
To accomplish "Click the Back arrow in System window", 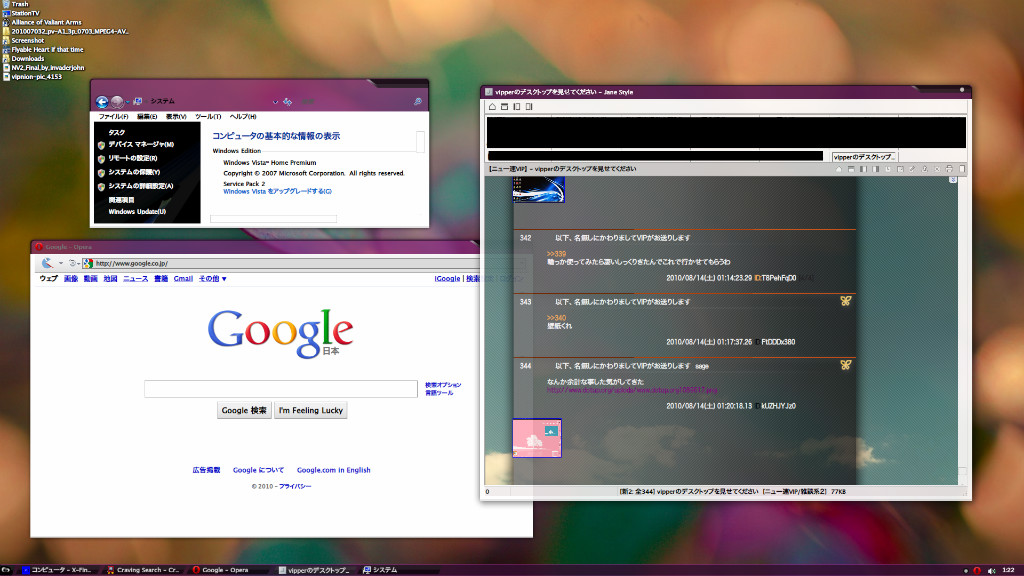I will tap(102, 102).
